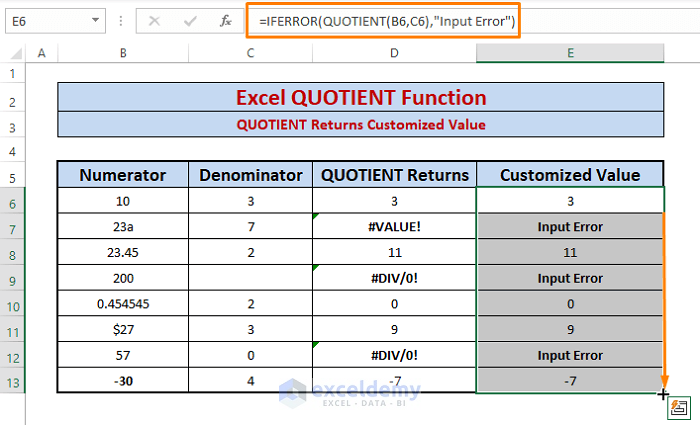The image size is (700, 425).
Task: Select QUOTIENT Returns cell showing 9
Action: 394,329
